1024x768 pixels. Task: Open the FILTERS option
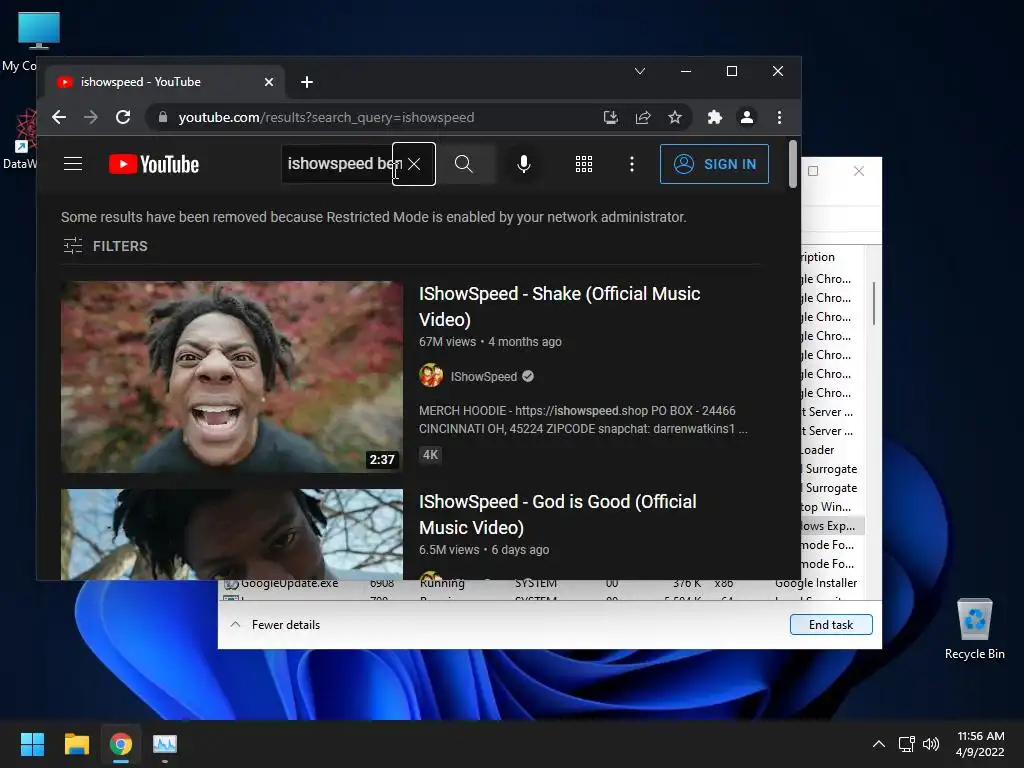pos(106,246)
